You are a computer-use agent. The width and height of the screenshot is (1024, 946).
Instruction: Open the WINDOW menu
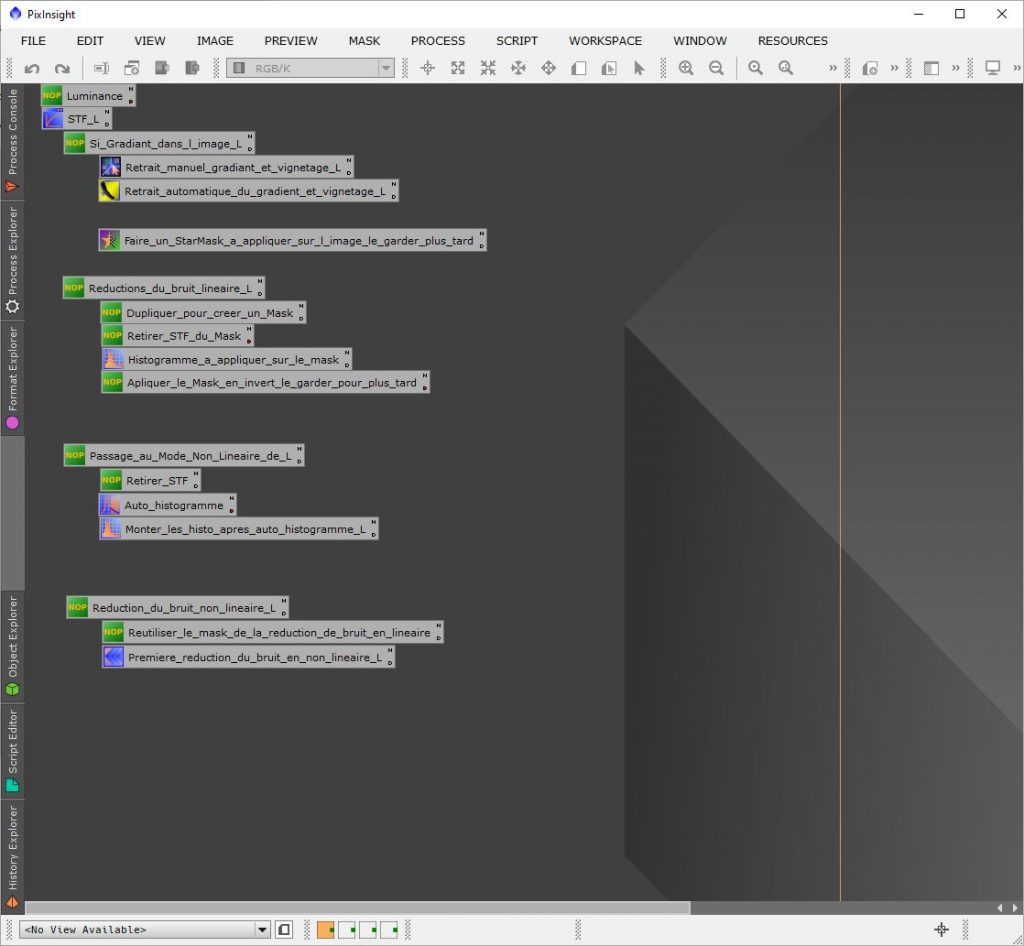pyautogui.click(x=700, y=40)
